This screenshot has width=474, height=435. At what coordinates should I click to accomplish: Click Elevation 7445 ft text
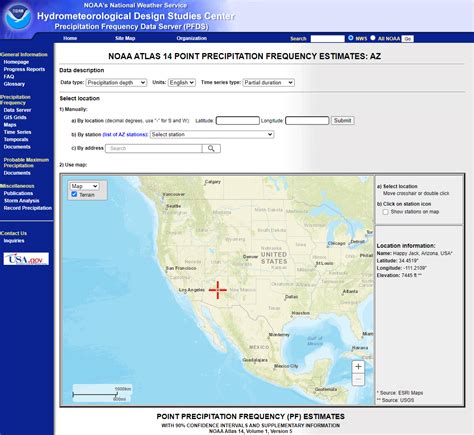[x=399, y=275]
